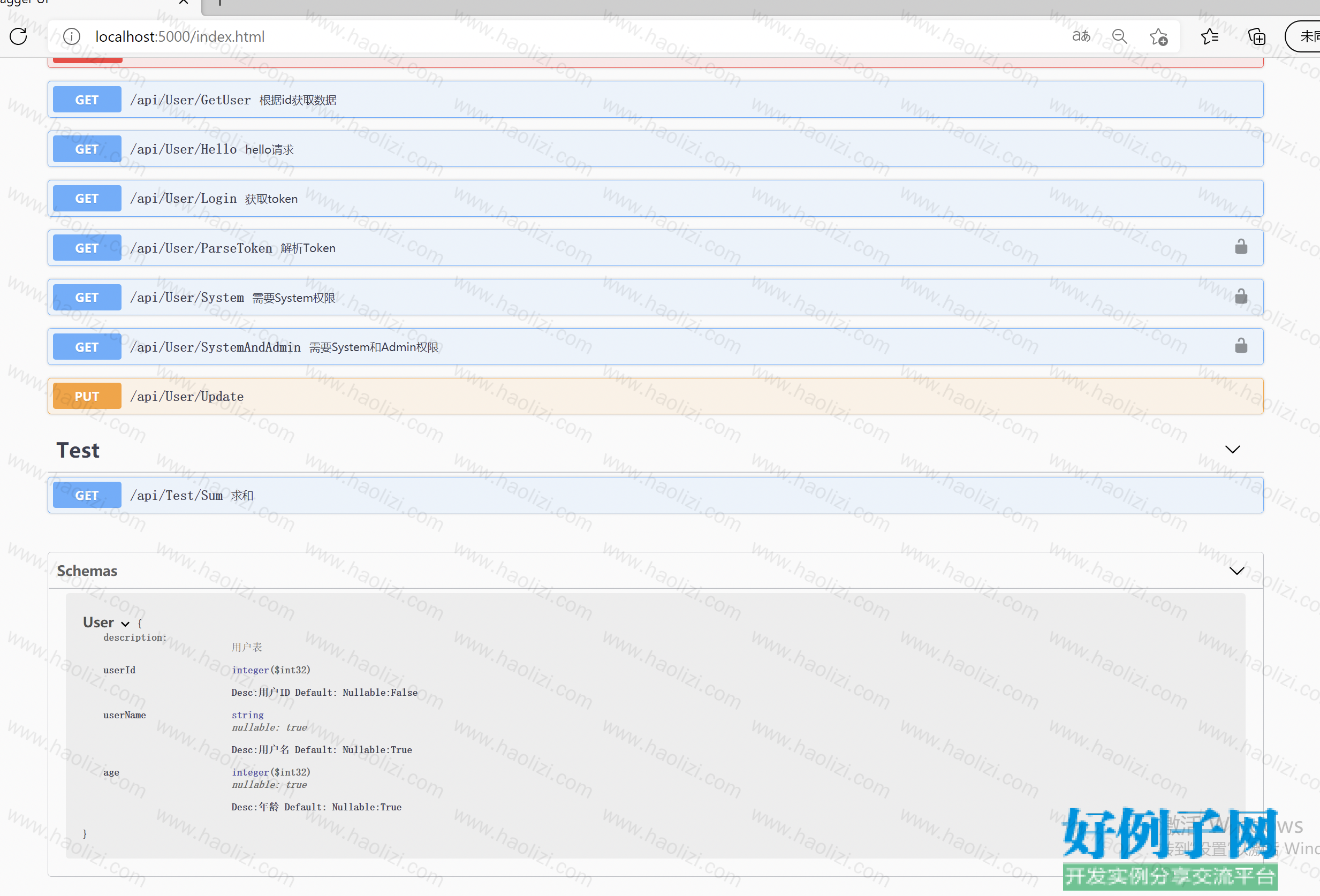Click the Test tag heading
This screenshot has width=1320, height=896.
(78, 450)
